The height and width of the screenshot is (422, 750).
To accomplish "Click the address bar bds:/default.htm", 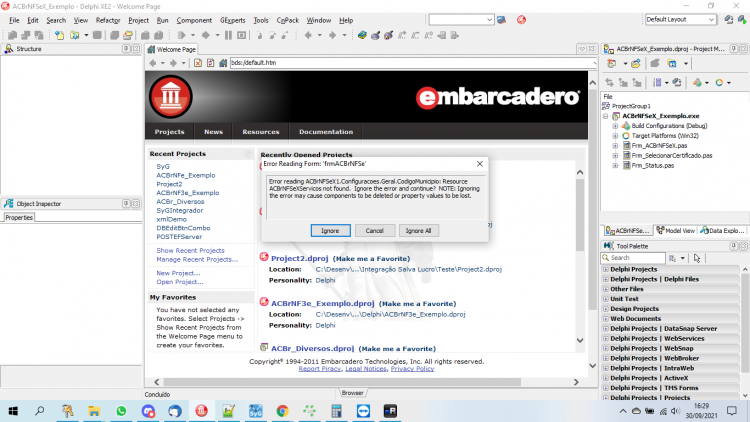I will coord(411,63).
